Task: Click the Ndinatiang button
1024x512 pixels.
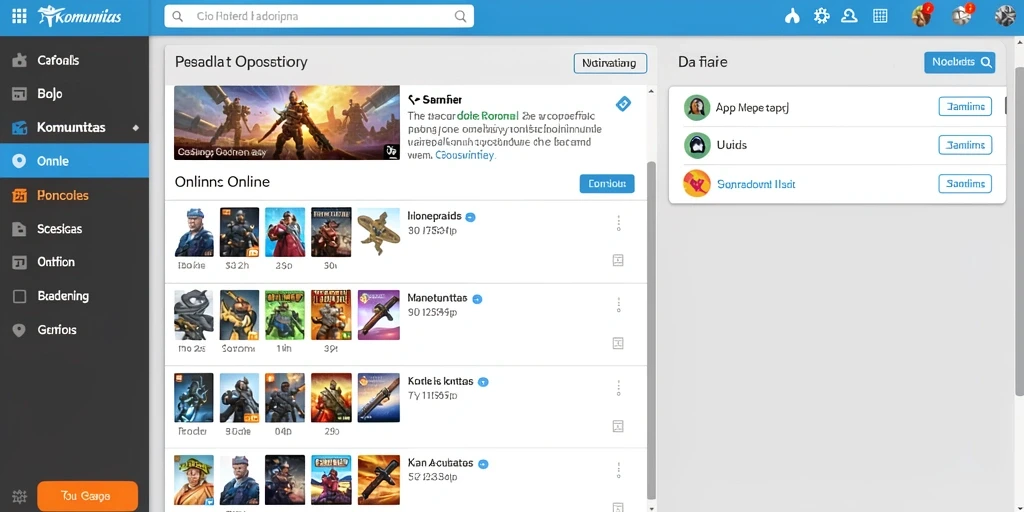Action: (610, 63)
